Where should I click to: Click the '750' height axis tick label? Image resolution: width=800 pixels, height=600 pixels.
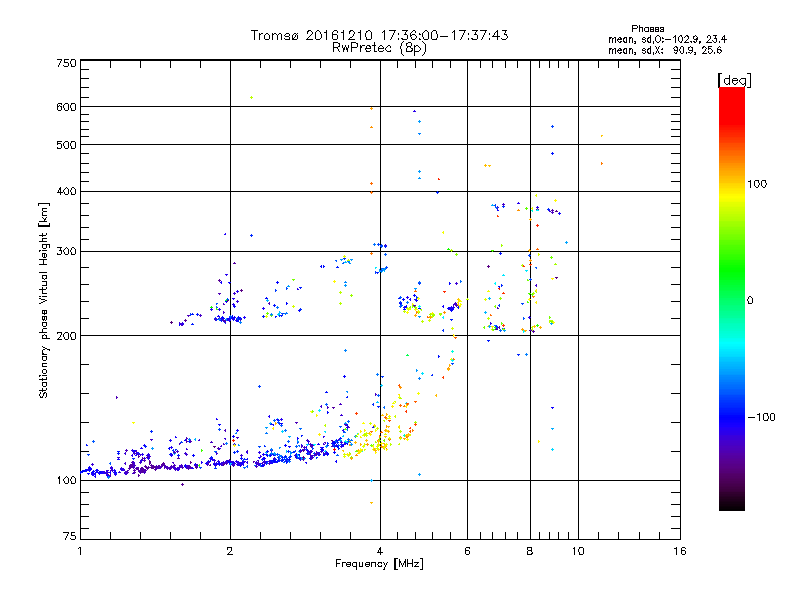[x=66, y=63]
